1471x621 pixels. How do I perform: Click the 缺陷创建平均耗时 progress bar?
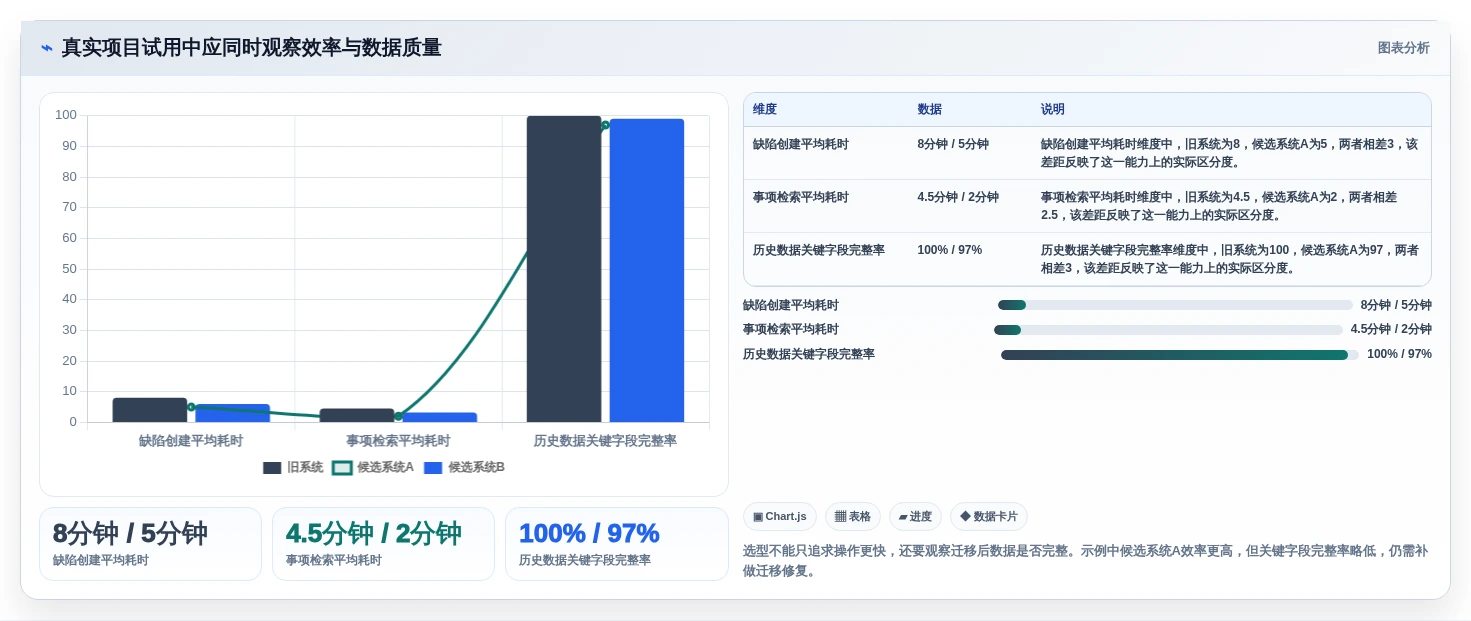(1175, 305)
